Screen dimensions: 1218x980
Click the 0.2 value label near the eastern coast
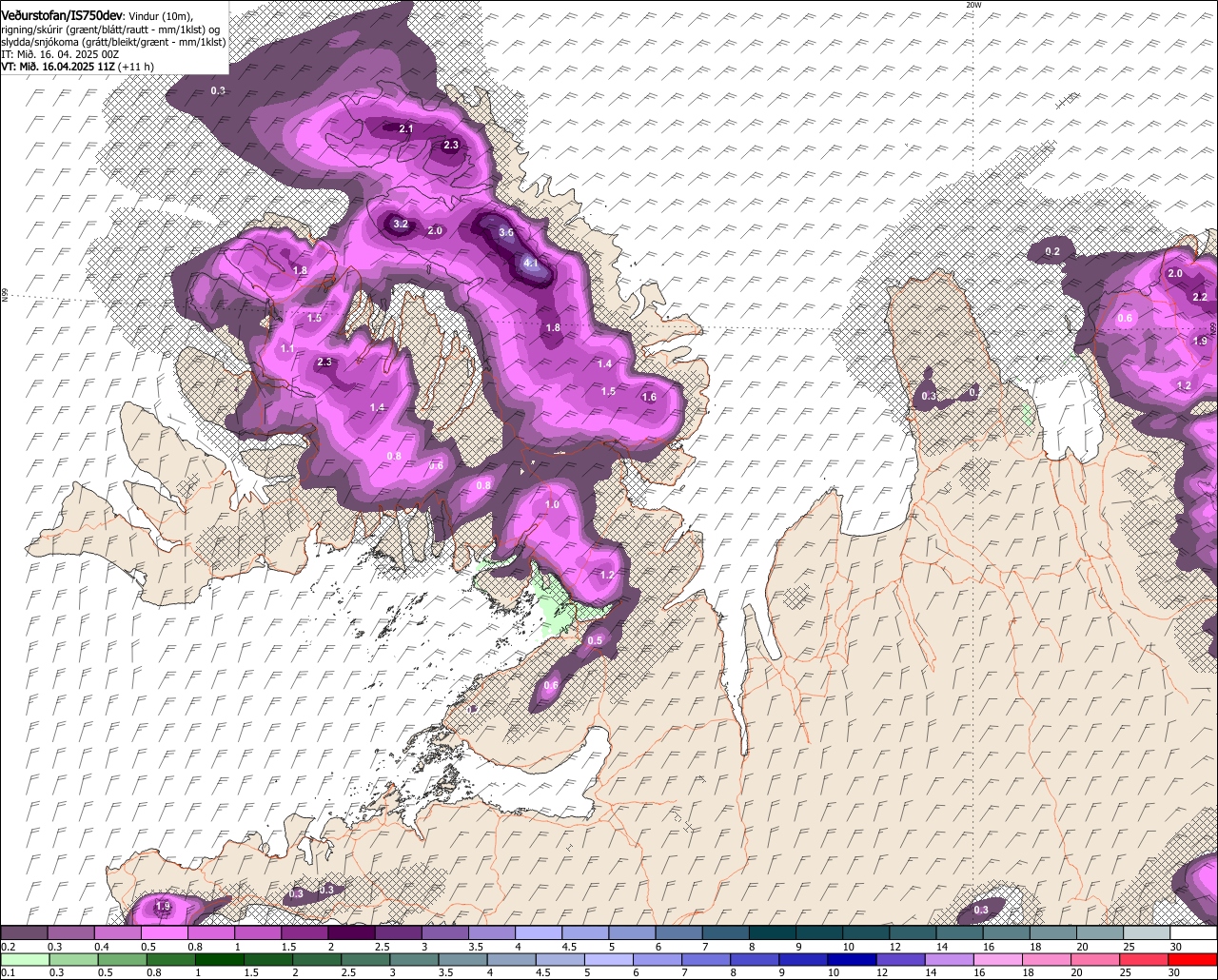(1052, 251)
